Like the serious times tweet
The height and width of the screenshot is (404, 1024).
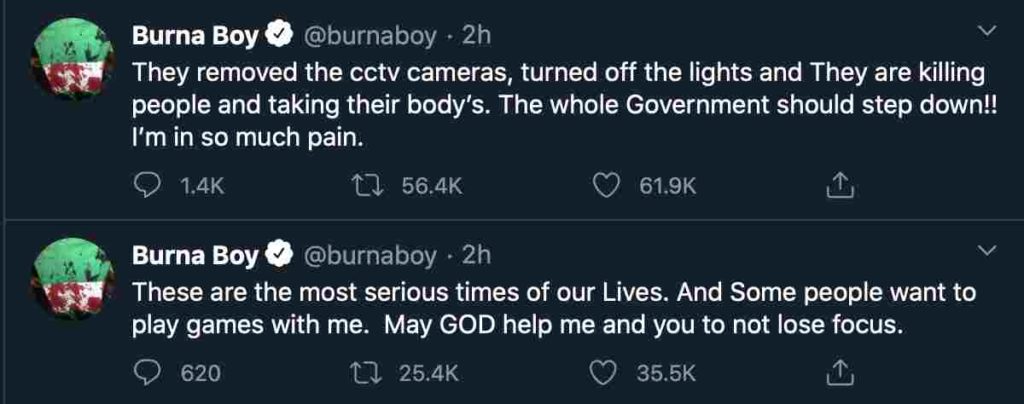605,373
